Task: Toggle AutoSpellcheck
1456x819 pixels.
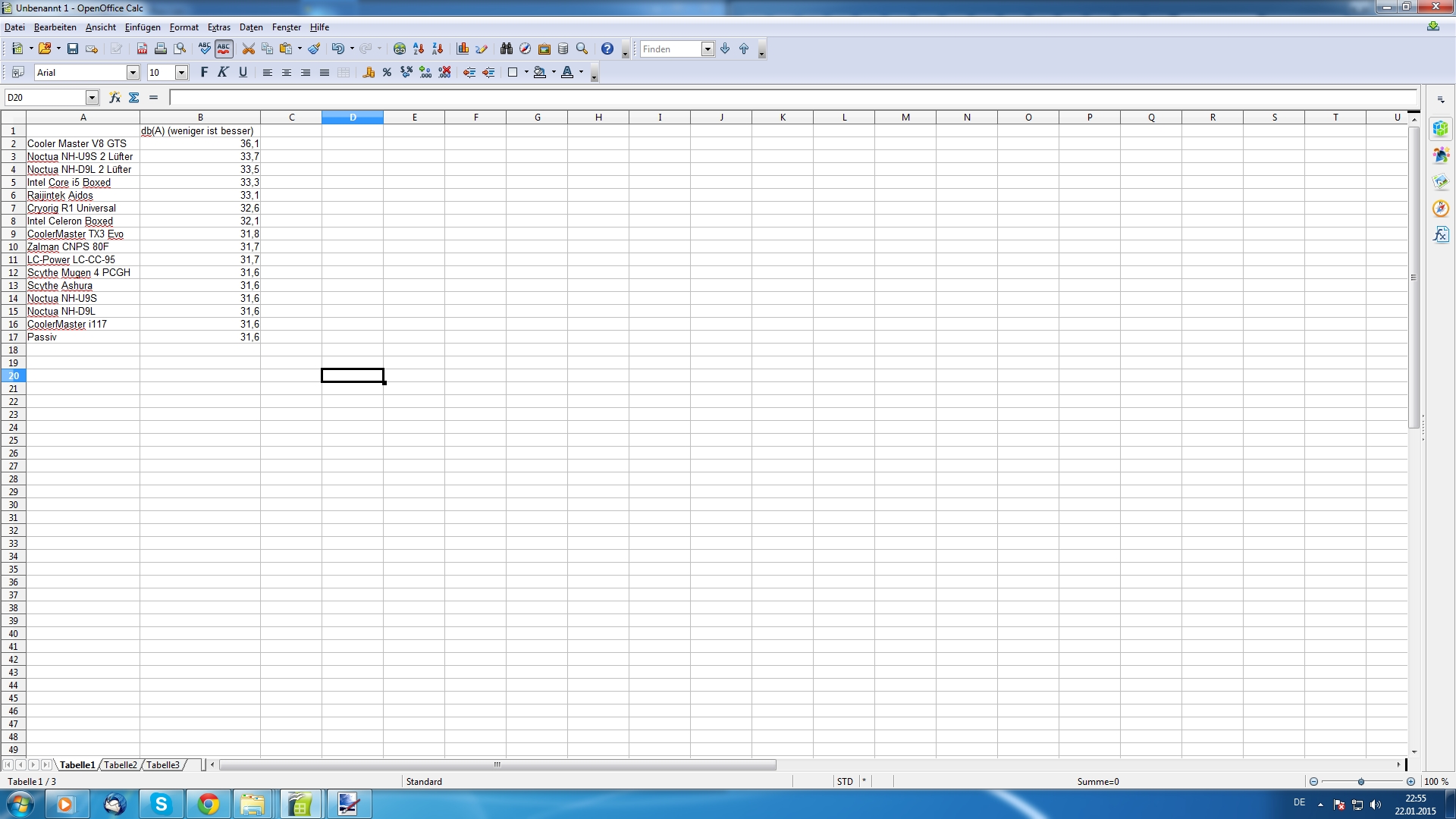Action: click(x=224, y=49)
